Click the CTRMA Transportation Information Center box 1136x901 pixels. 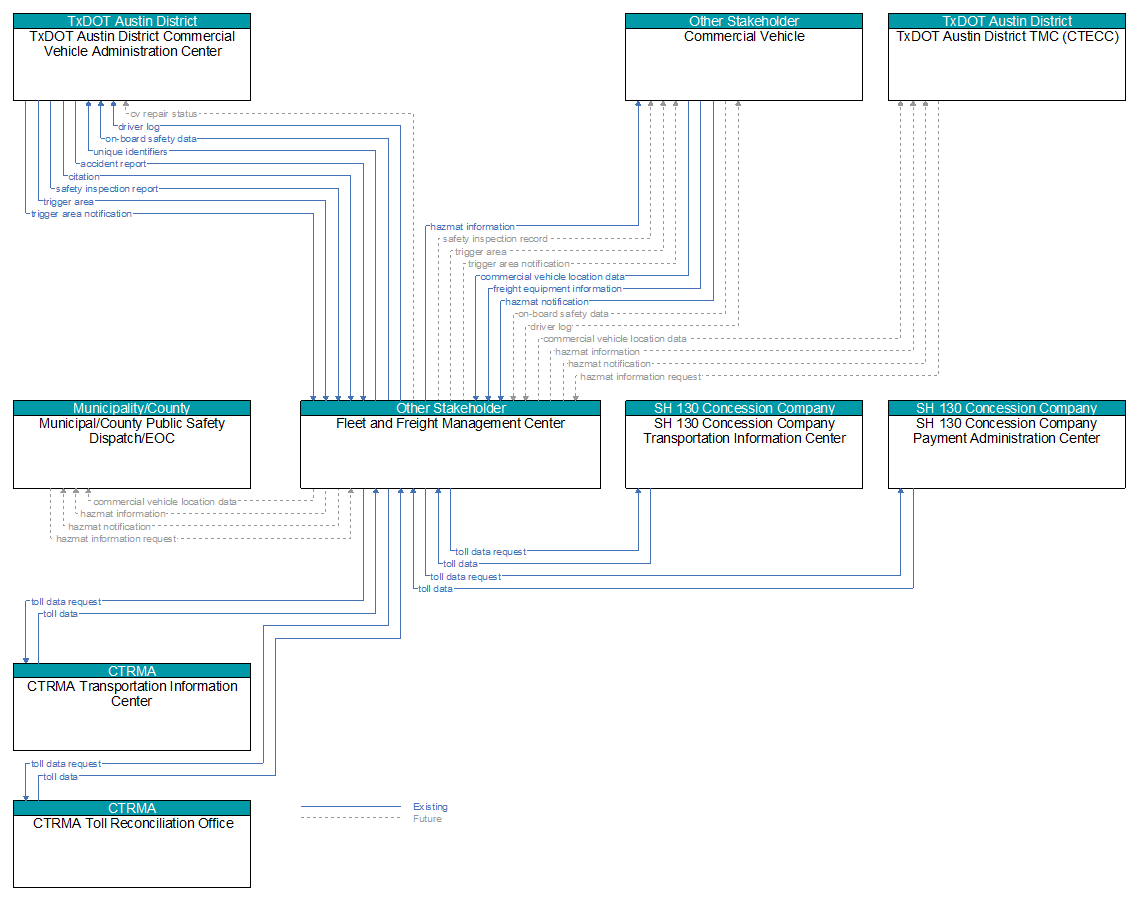pyautogui.click(x=132, y=707)
